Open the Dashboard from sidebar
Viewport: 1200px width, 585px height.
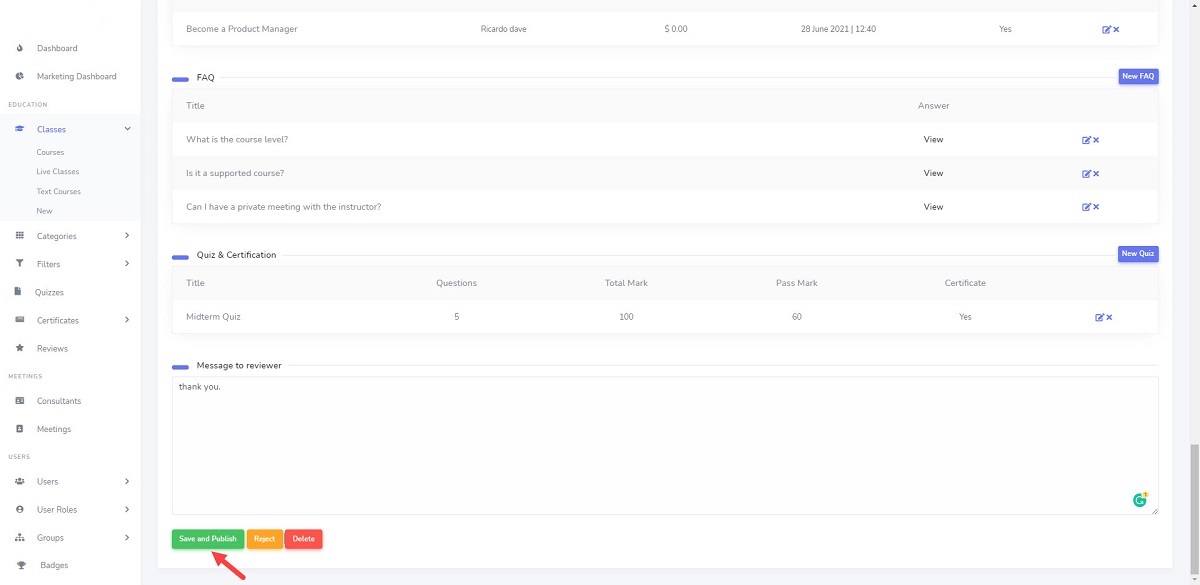57,48
